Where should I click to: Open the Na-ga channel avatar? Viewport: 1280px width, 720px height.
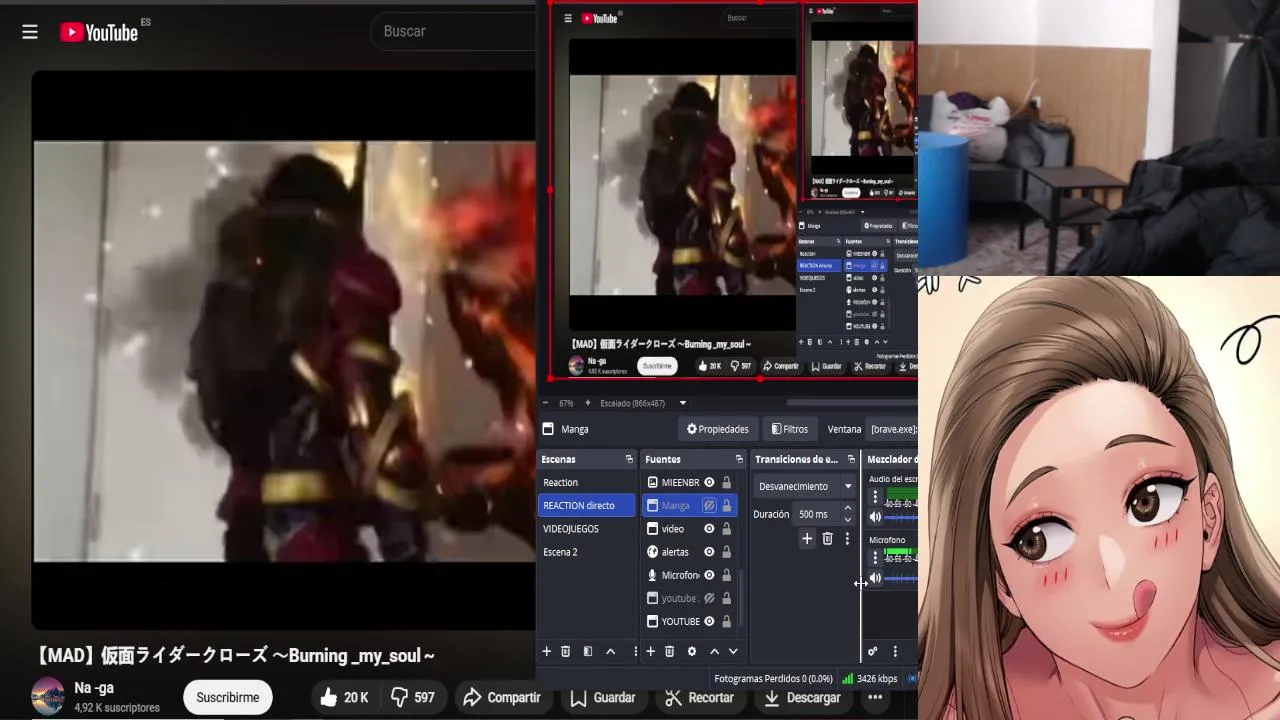[48, 697]
